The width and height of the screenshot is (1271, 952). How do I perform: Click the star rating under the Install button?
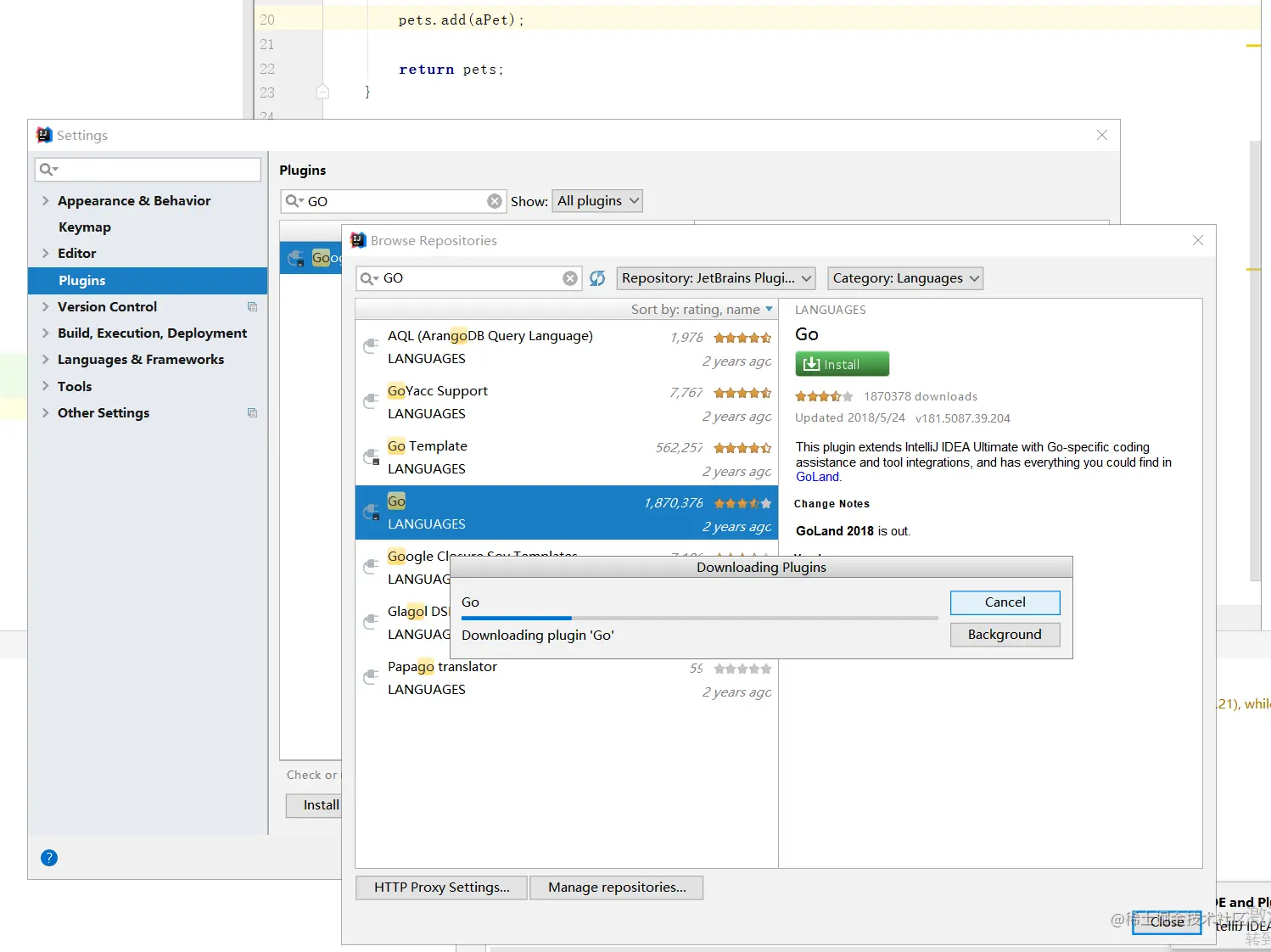click(824, 396)
